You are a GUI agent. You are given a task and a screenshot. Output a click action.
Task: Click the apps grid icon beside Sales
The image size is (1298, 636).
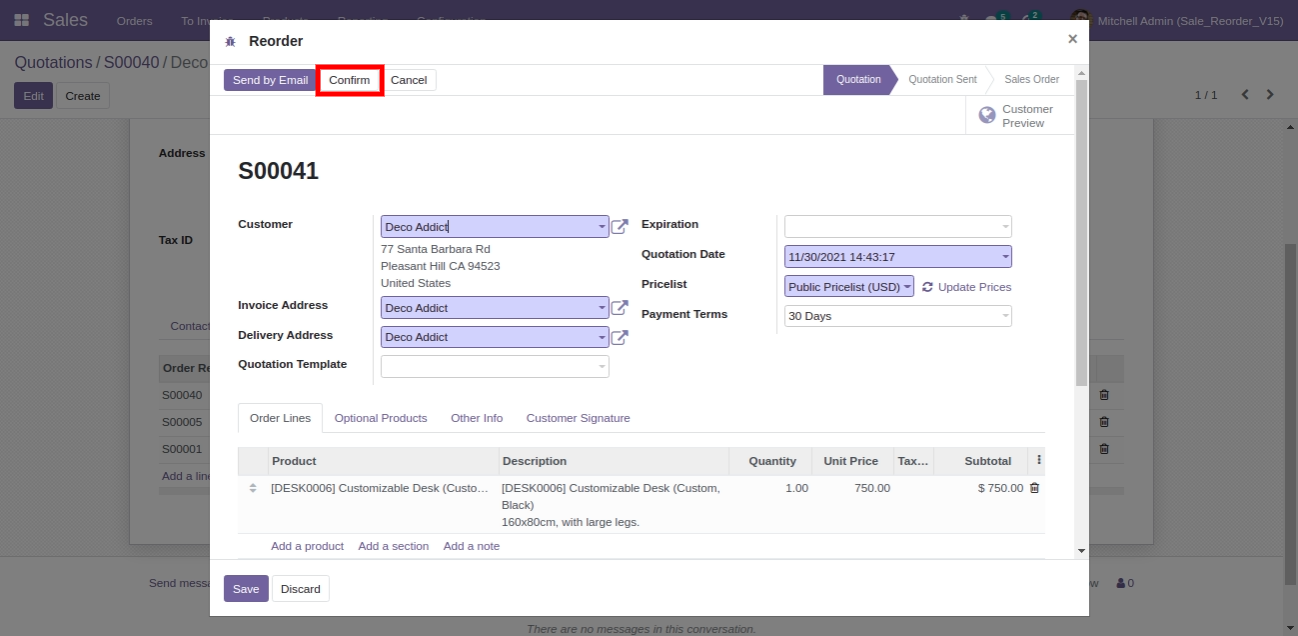tap(22, 20)
